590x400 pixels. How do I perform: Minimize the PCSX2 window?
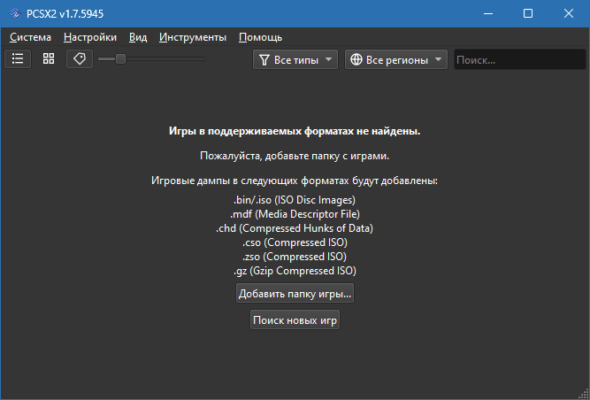tap(488, 14)
